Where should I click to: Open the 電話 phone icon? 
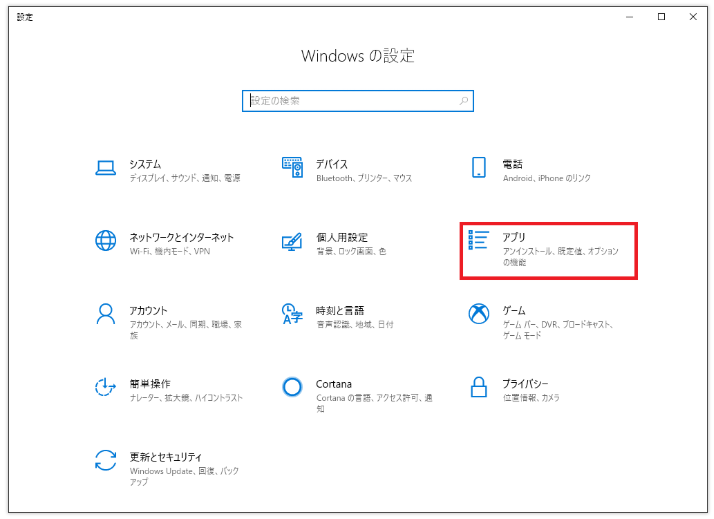479,167
